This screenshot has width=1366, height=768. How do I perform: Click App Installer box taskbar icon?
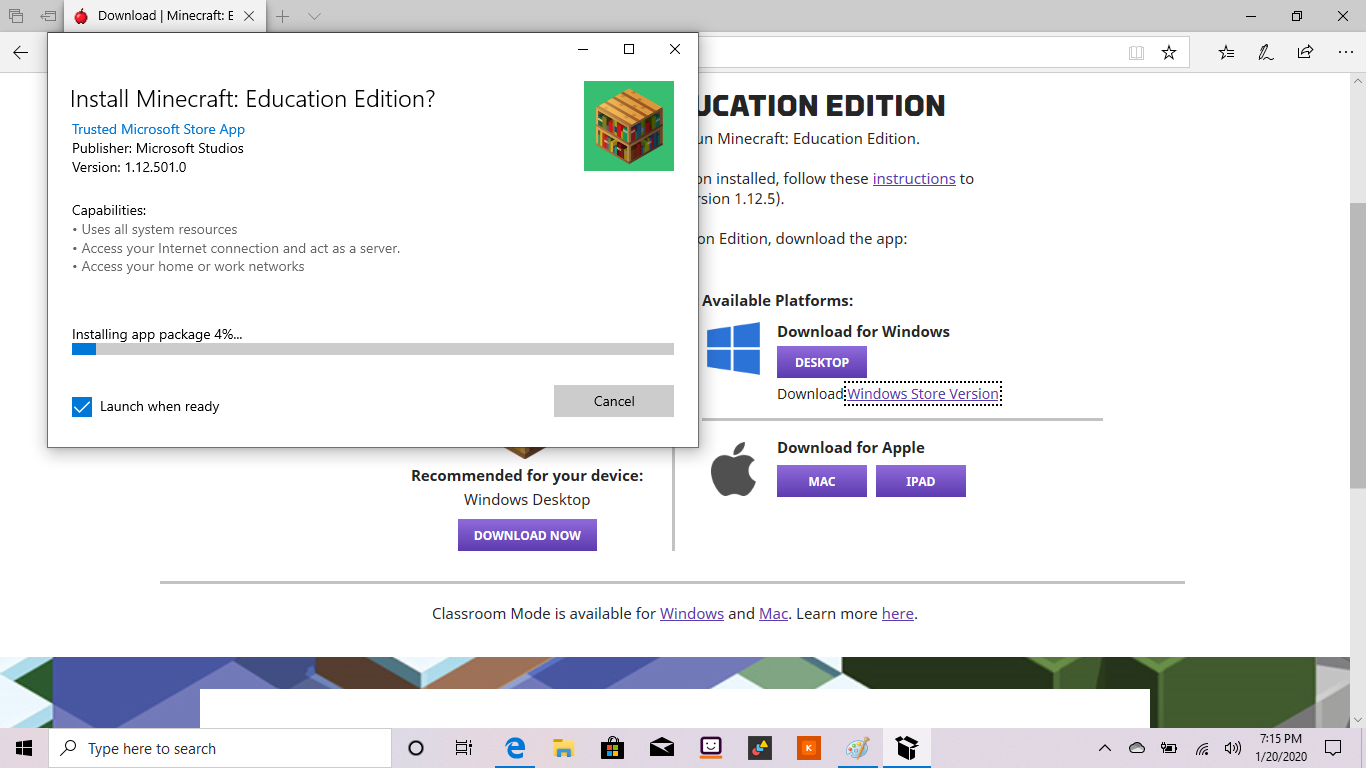[906, 748]
